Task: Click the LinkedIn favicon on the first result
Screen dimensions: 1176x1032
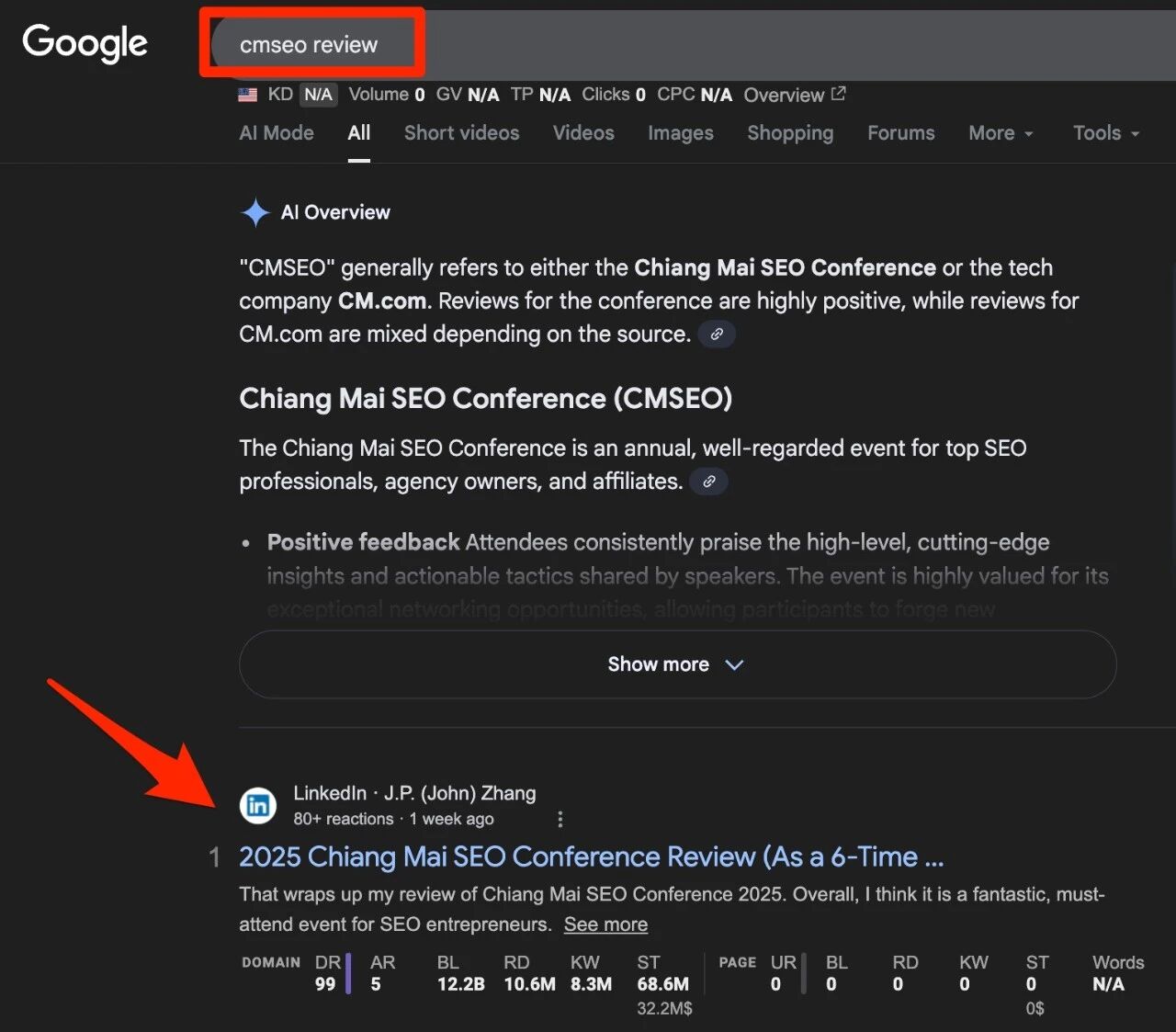Action: 258,805
